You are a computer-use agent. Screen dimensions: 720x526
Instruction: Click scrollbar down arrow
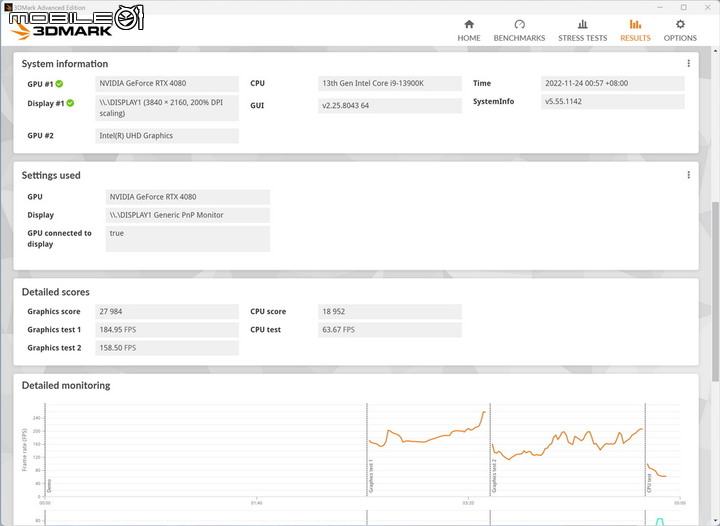715,520
